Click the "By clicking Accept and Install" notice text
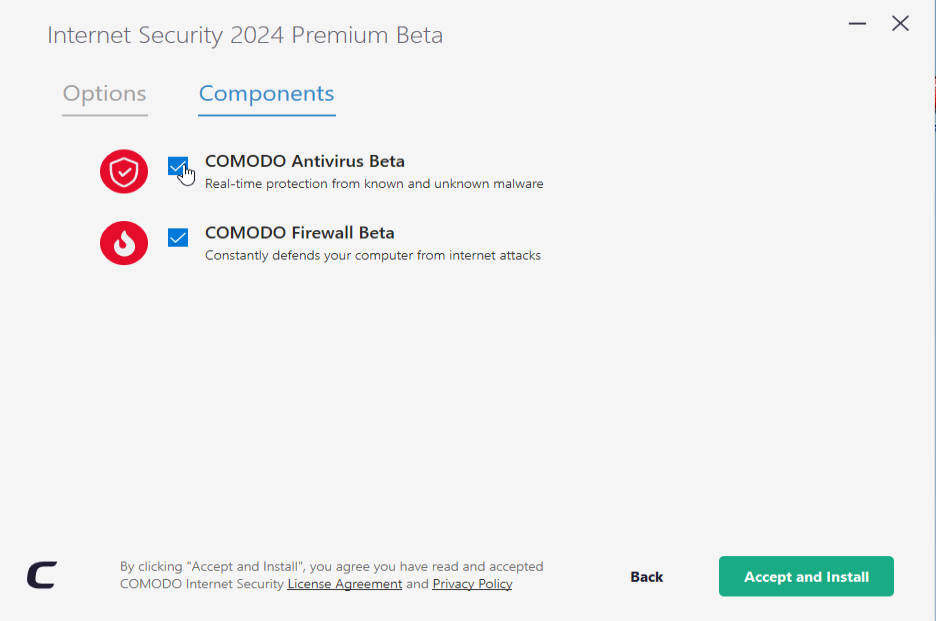Viewport: 936px width, 621px height. pos(331,567)
